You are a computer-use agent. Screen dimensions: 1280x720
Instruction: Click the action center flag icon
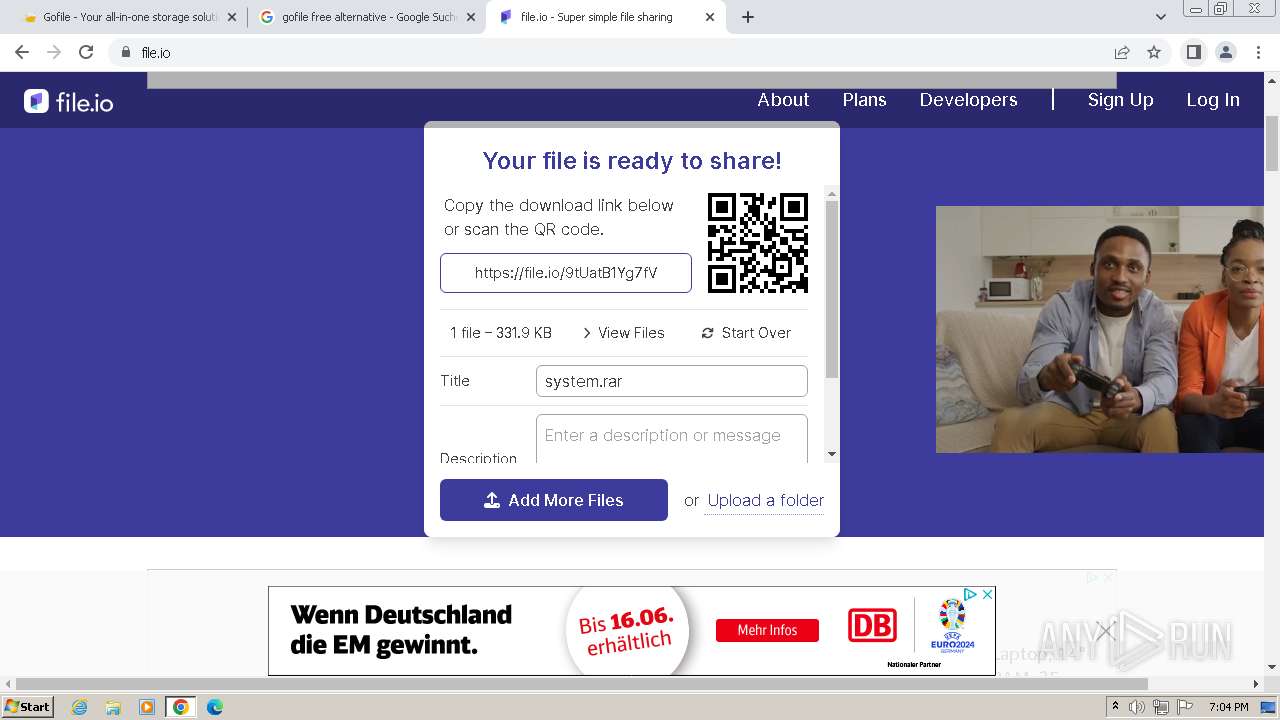pyautogui.click(x=1185, y=707)
